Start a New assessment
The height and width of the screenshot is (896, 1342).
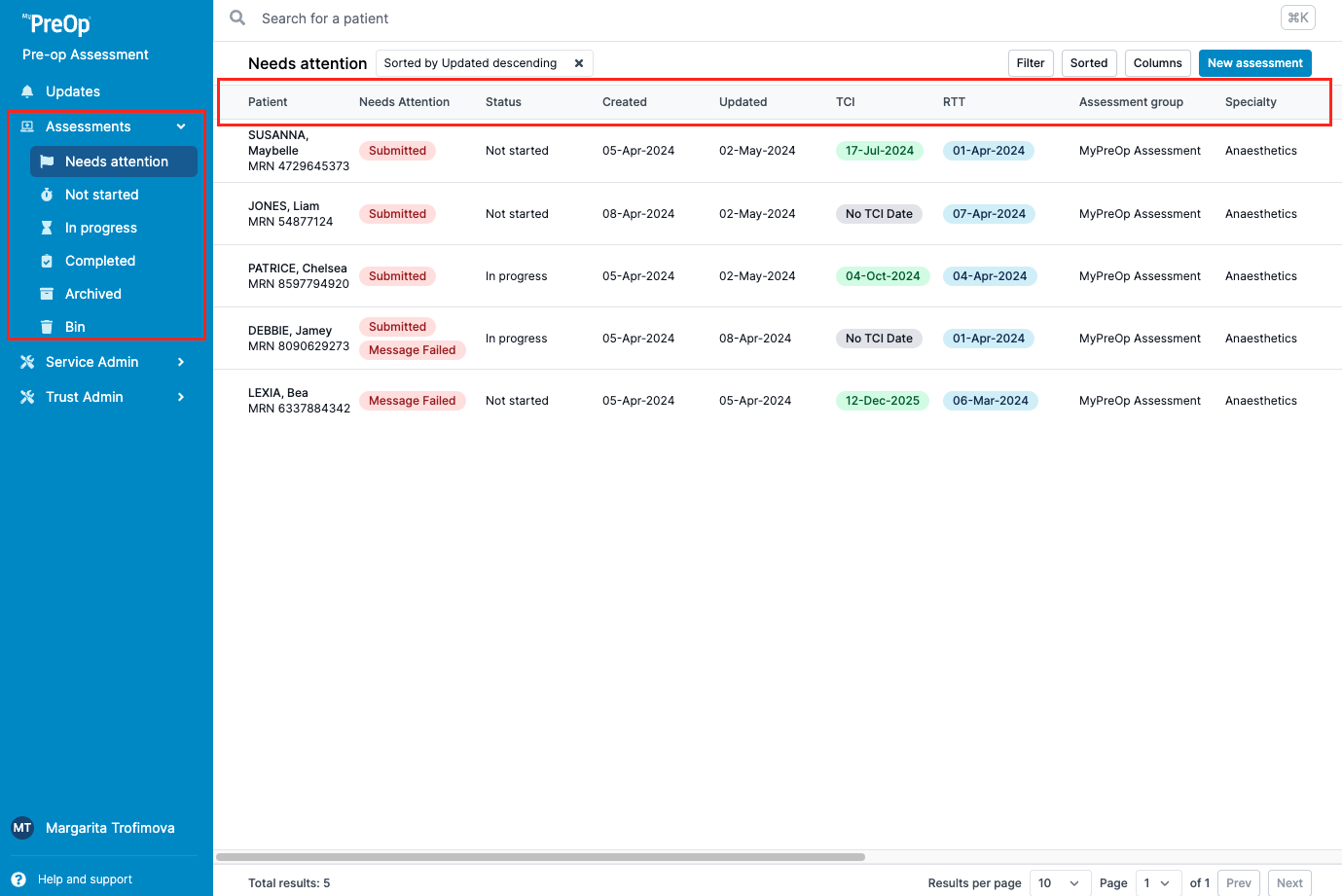pos(1254,63)
